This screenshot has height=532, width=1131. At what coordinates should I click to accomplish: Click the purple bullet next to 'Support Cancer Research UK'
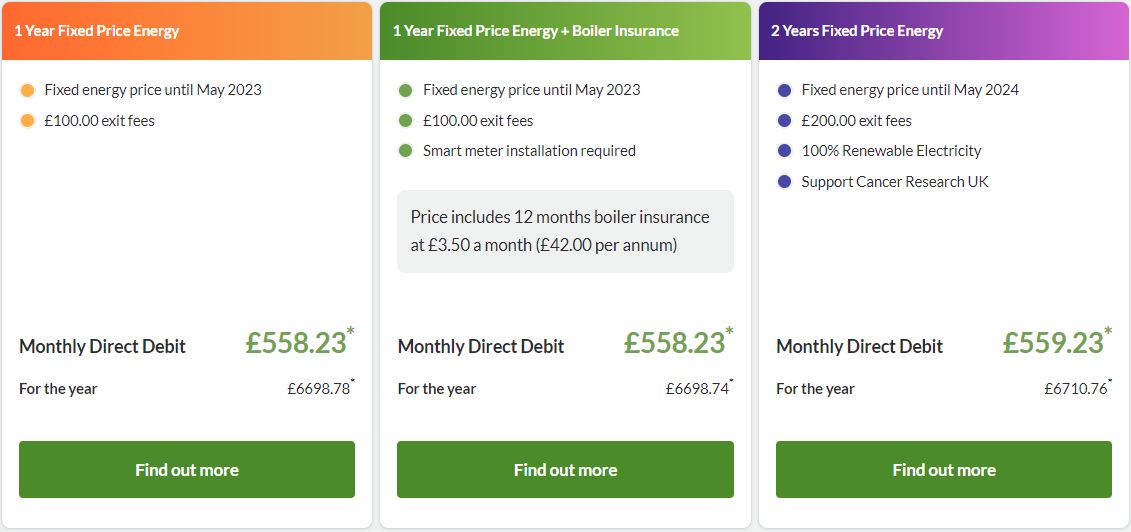pos(785,182)
